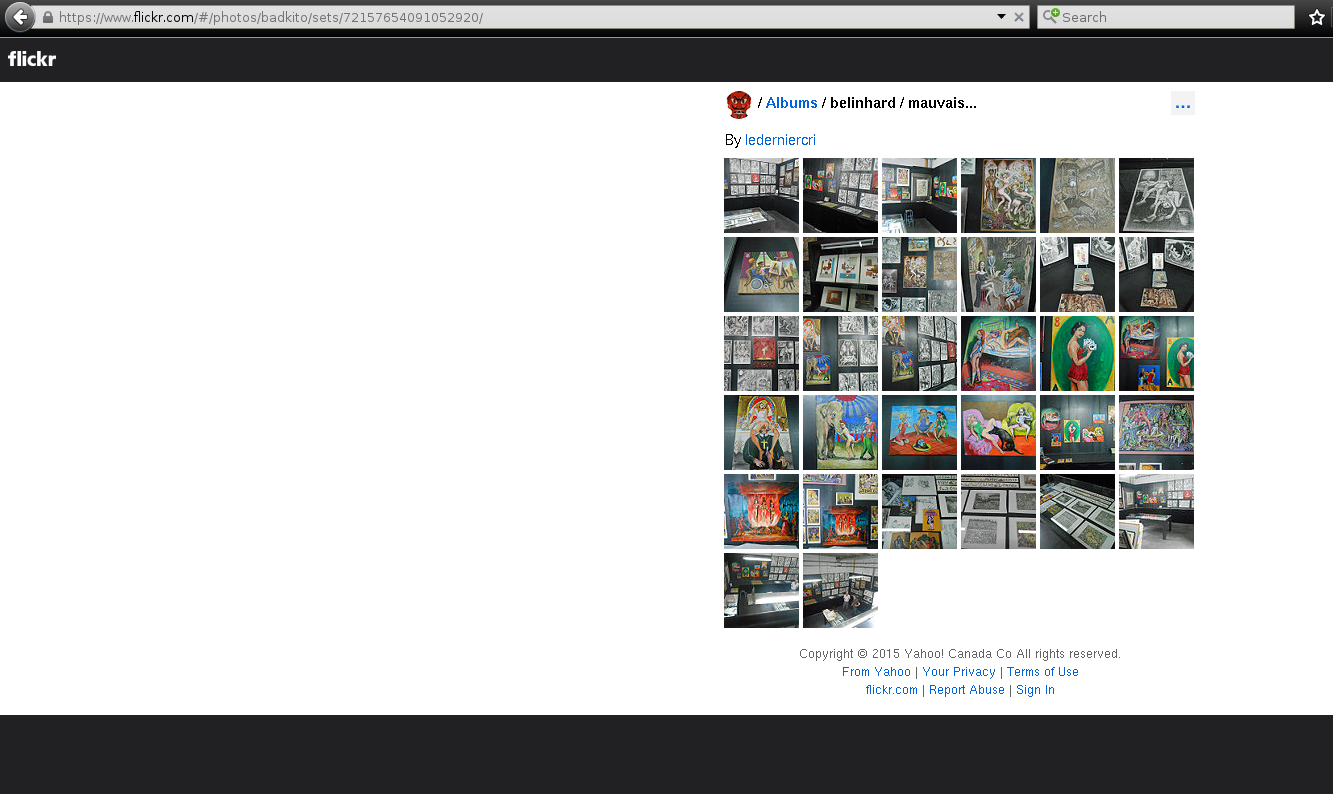The height and width of the screenshot is (794, 1333).
Task: Click the Sign In link
Action: 1035,690
